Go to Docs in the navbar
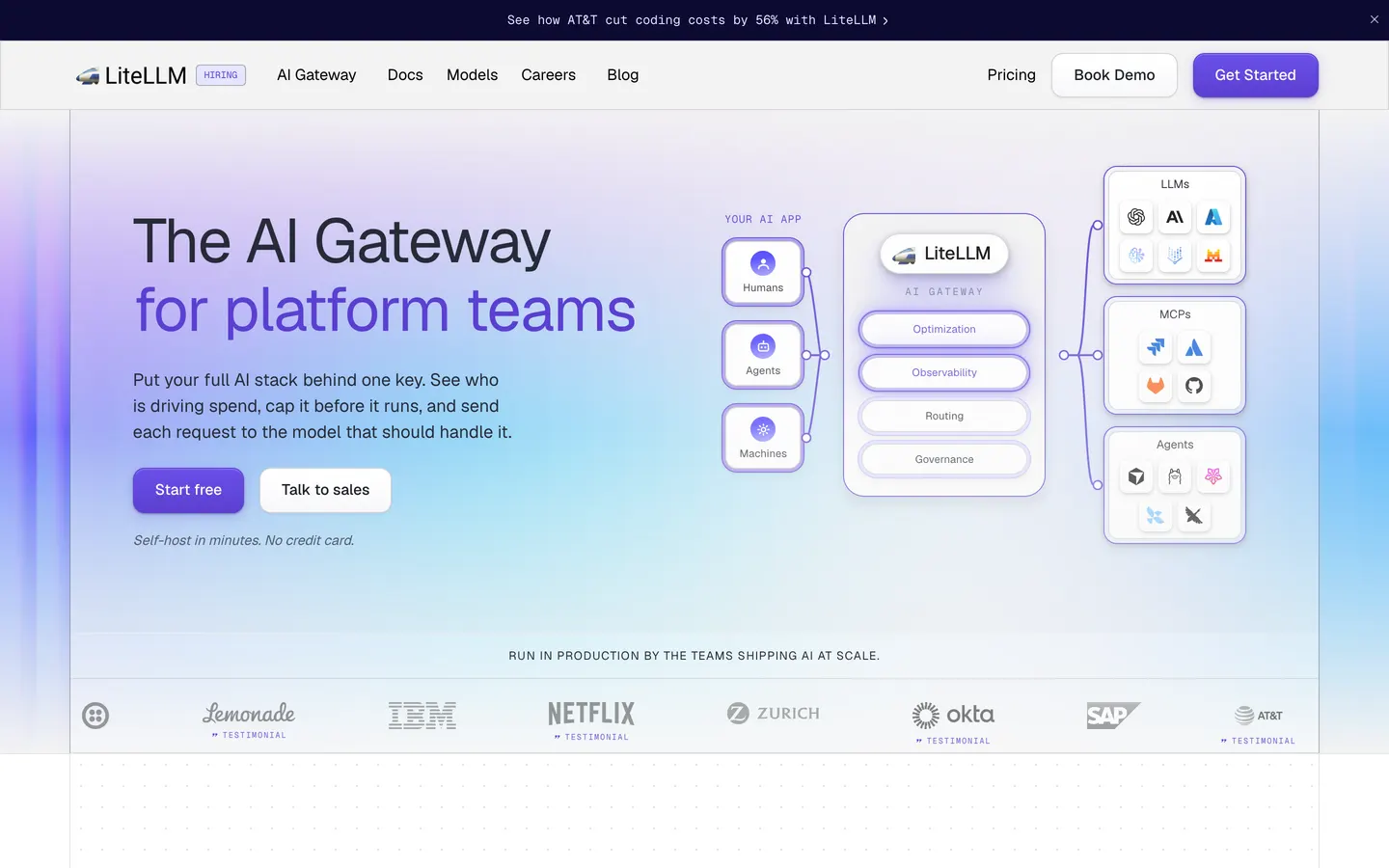 click(x=405, y=75)
